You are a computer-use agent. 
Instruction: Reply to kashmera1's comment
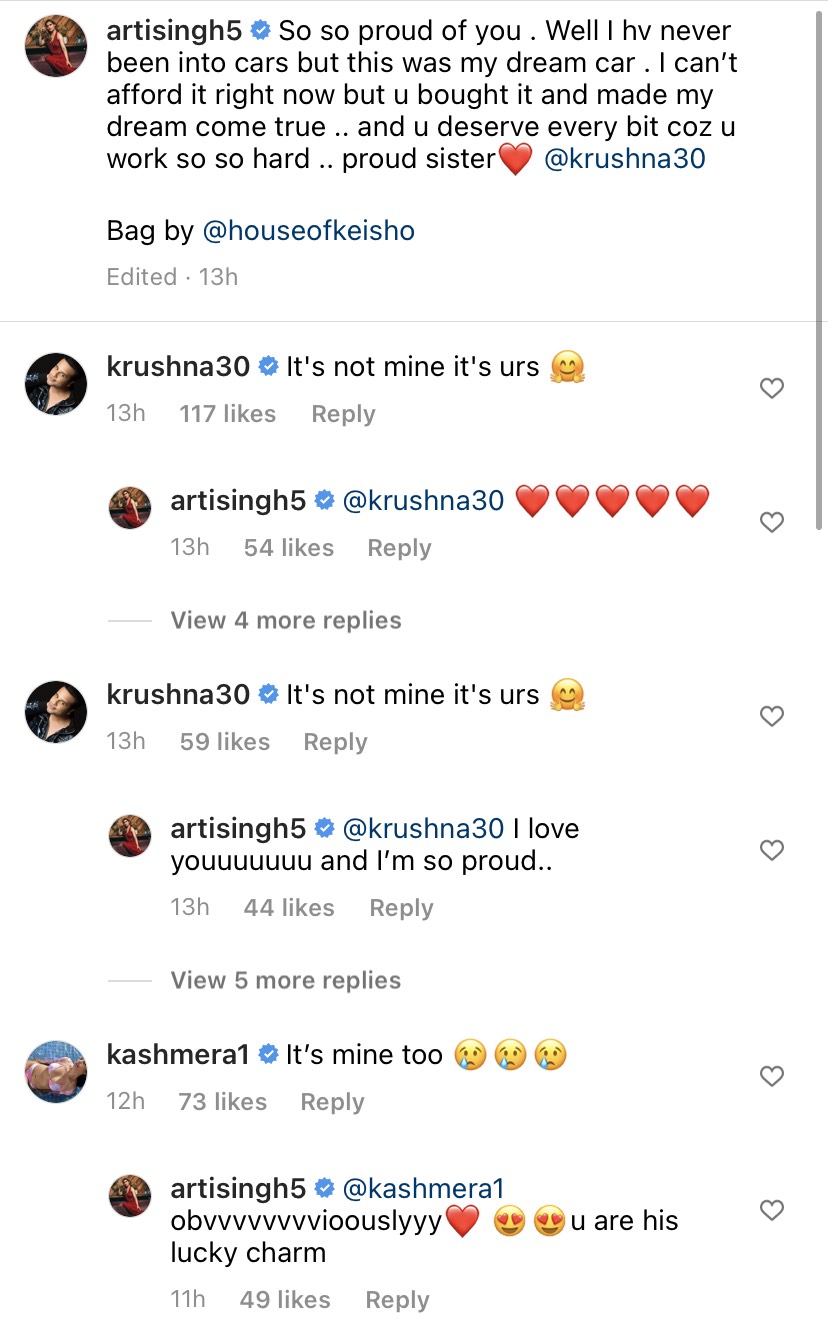(331, 1101)
